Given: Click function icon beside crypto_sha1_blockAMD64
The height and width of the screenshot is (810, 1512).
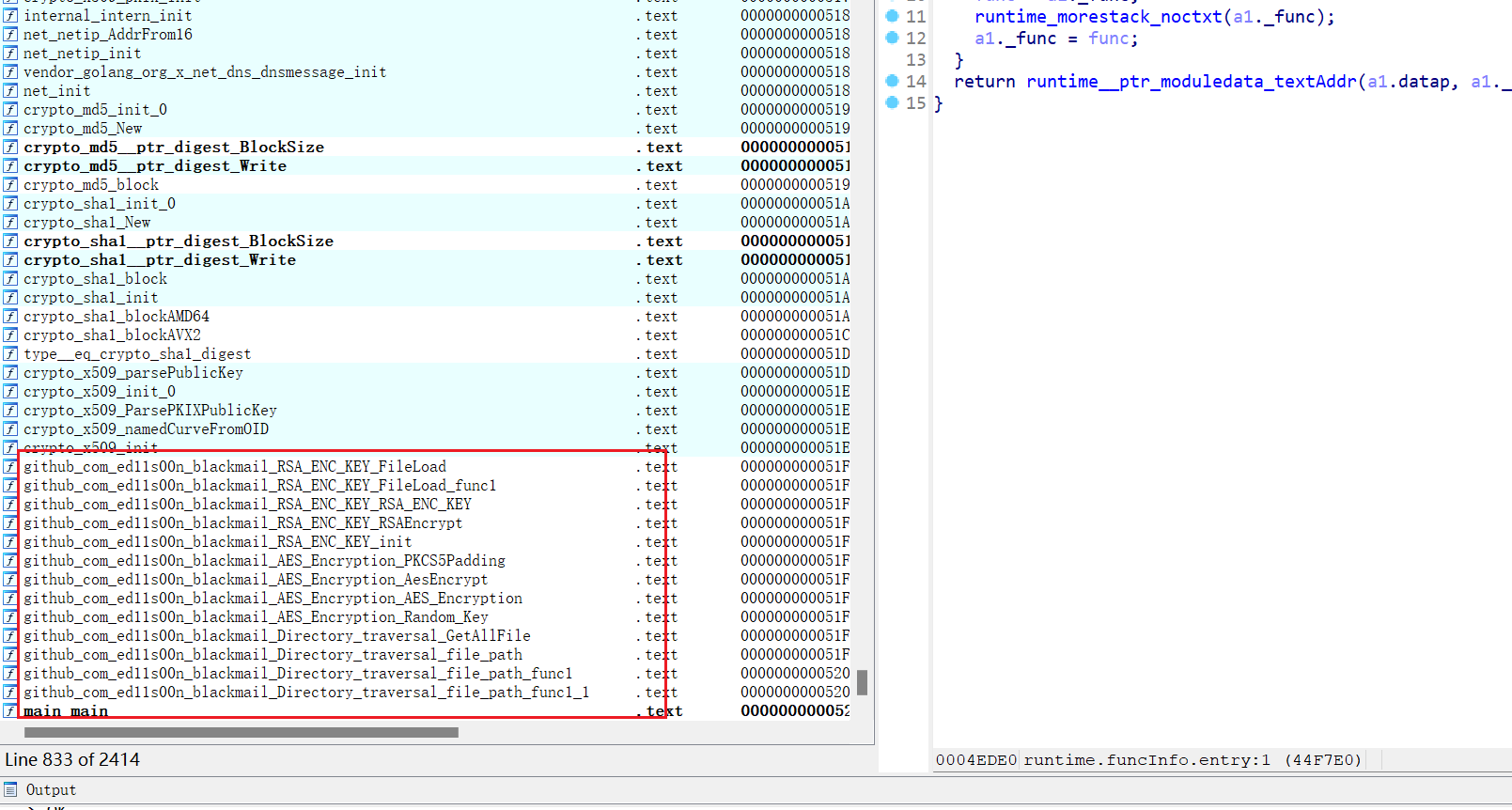Looking at the screenshot, I should pyautogui.click(x=10, y=317).
